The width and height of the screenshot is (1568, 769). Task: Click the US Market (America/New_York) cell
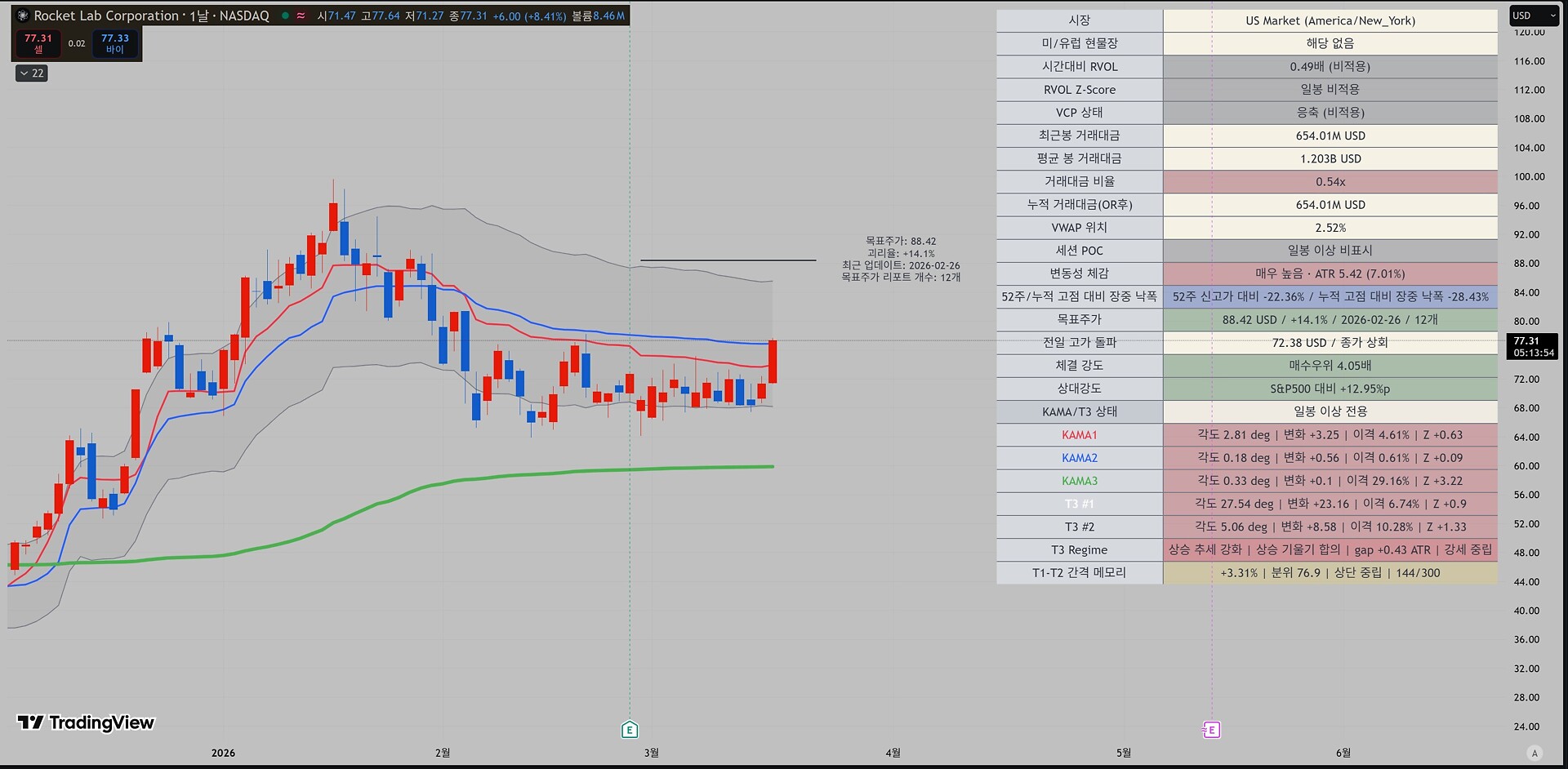(x=1330, y=20)
